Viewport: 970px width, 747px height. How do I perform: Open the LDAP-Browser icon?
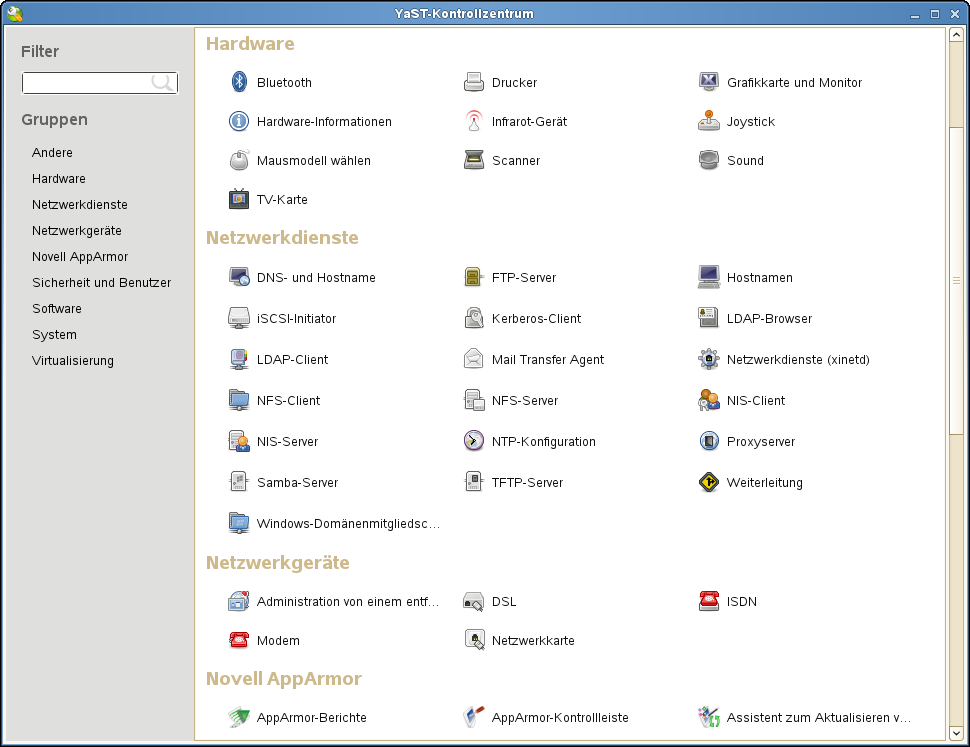709,318
